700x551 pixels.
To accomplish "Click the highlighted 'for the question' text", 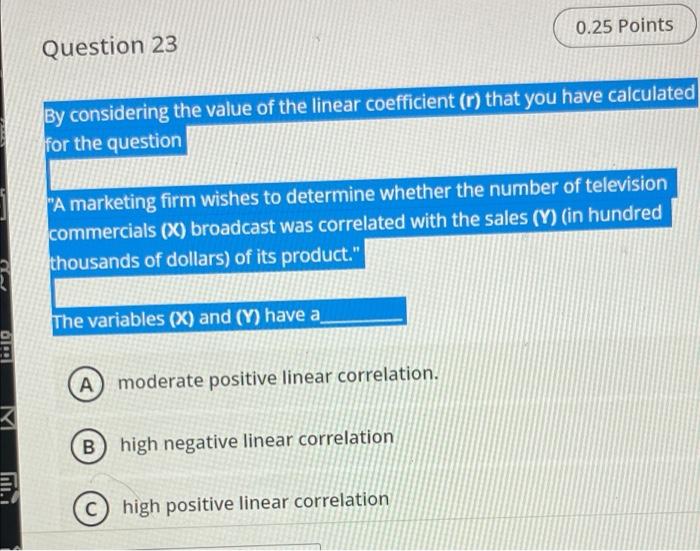I will [x=114, y=143].
